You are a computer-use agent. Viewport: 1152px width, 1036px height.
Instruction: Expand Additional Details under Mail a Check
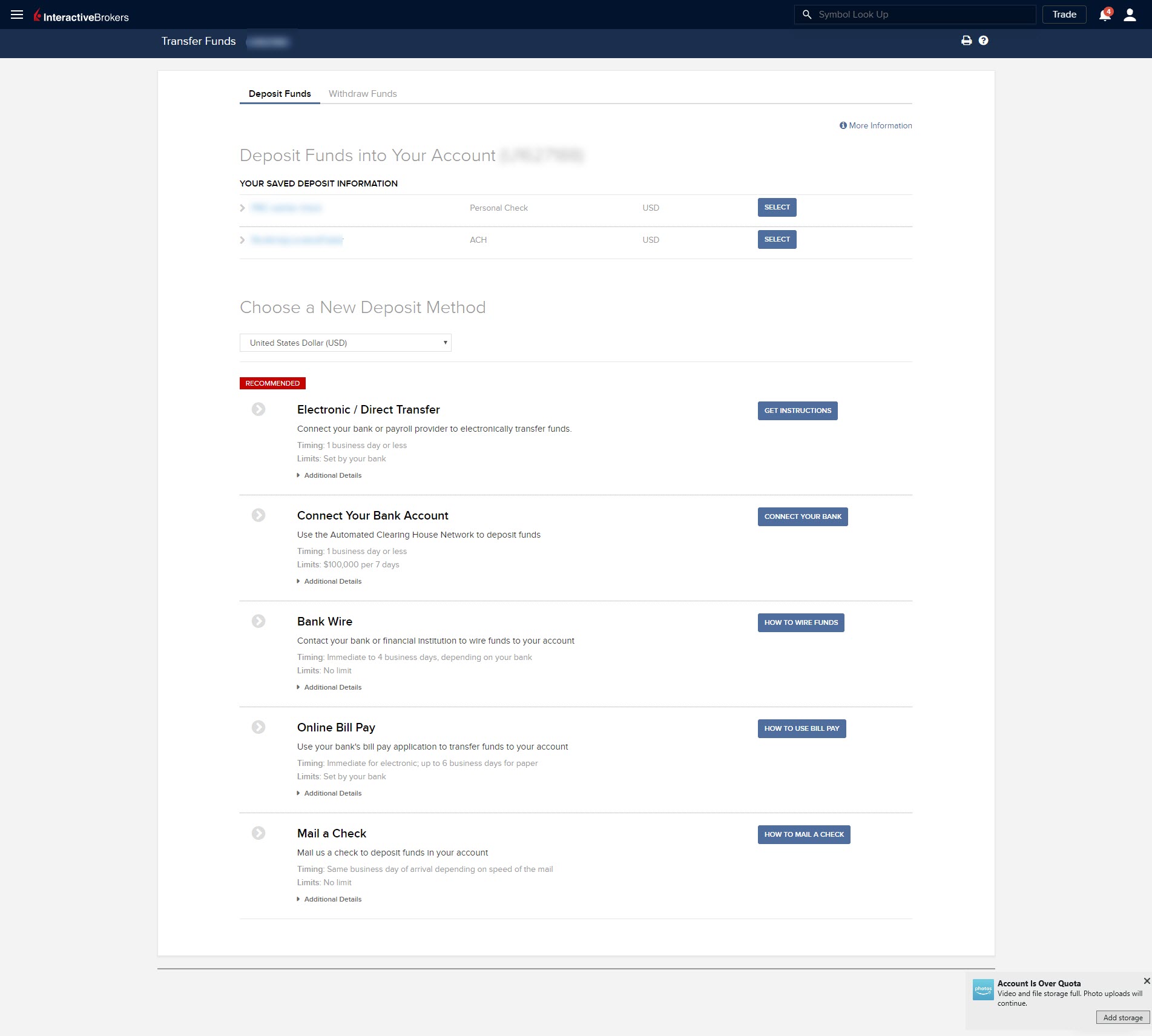coord(329,899)
